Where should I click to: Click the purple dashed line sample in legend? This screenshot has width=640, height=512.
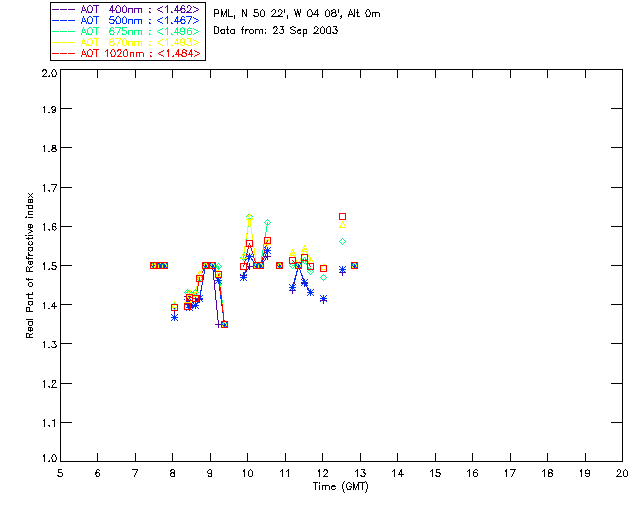[64, 9]
